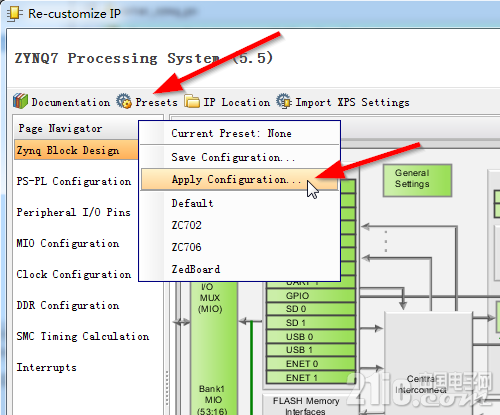500x415 pixels.
Task: Click the Page Navigator header
Action: point(60,128)
